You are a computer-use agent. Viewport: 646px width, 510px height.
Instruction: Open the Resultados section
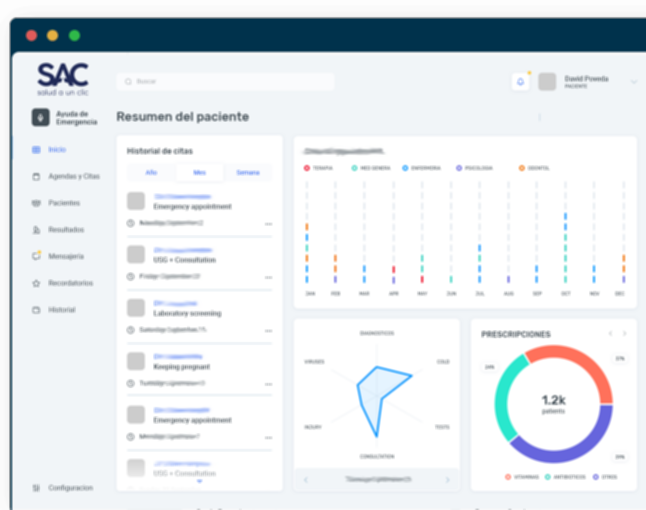click(x=65, y=230)
